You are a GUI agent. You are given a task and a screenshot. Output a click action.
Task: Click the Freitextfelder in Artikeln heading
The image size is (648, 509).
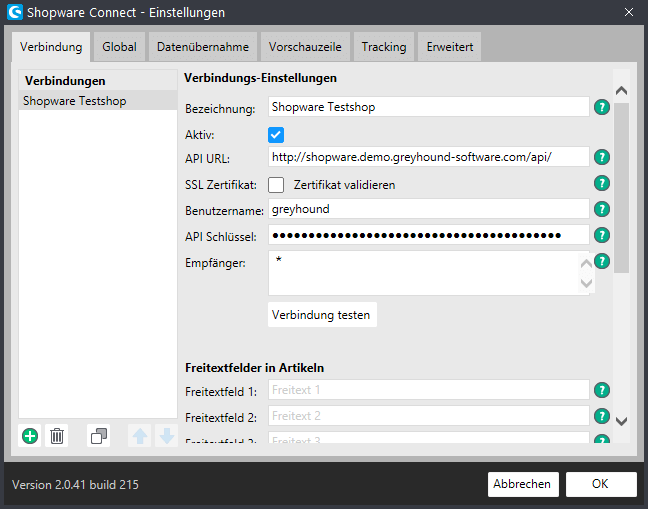[255, 368]
